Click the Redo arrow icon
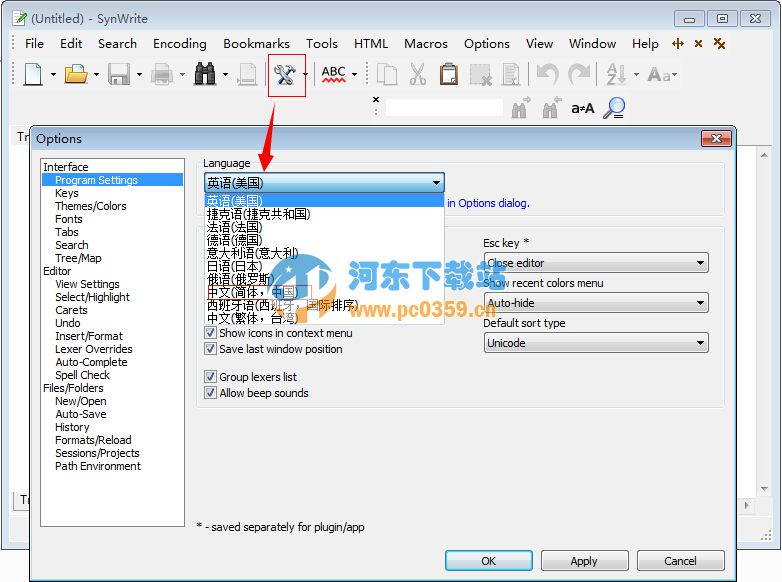Screen dimensions: 782x582 [x=579, y=75]
